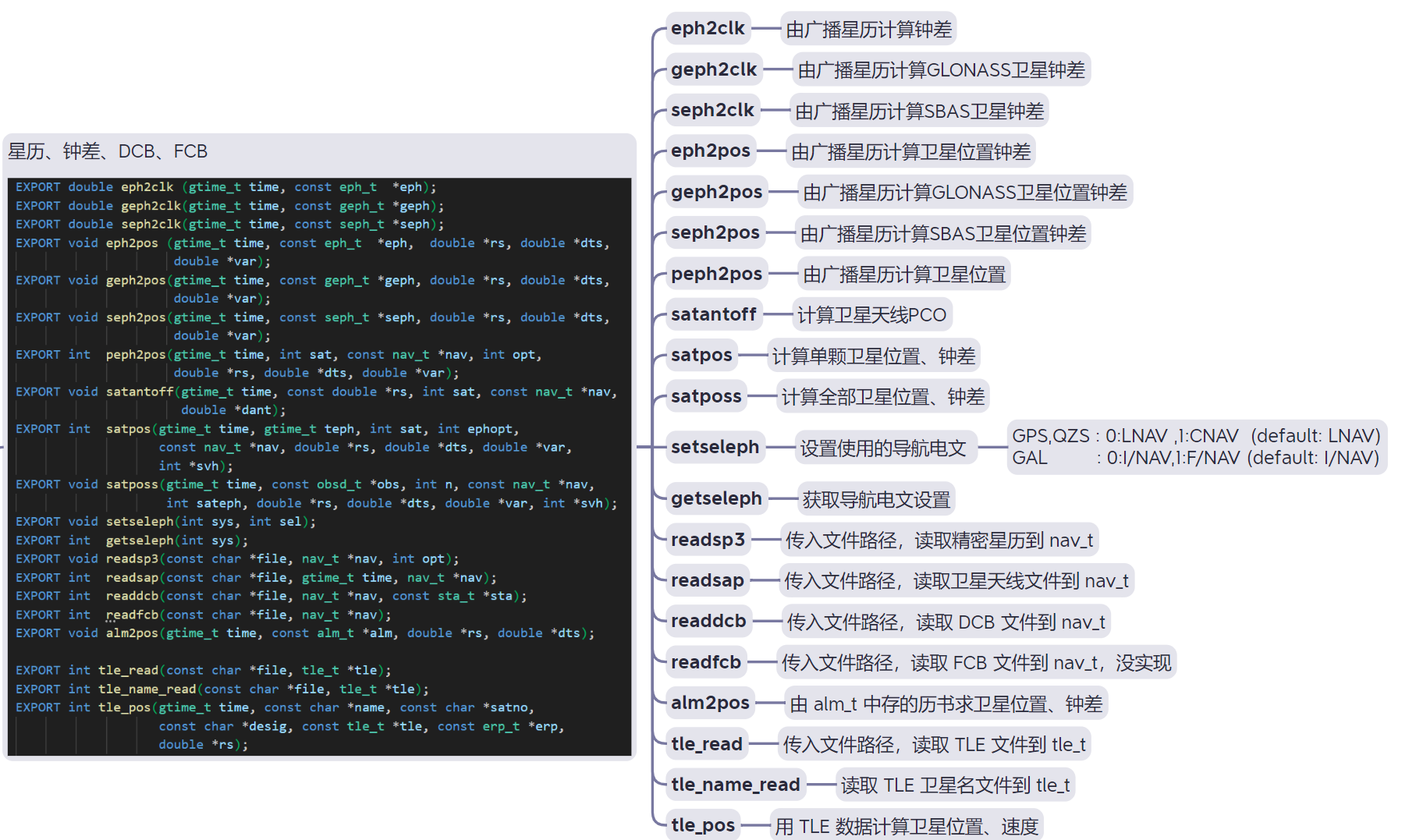Select the satposs node
The image size is (1423, 840).
click(x=706, y=397)
